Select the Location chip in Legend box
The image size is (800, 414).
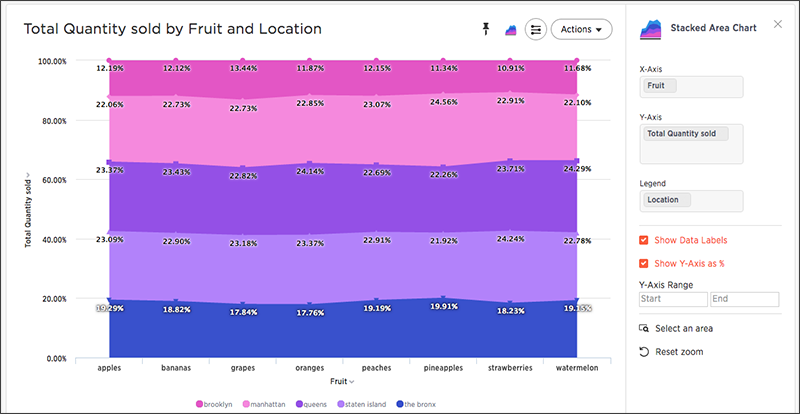tap(667, 200)
